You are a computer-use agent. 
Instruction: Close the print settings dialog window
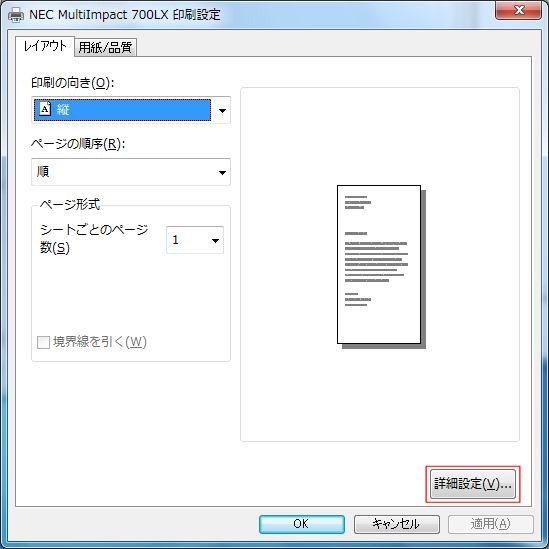click(x=519, y=10)
